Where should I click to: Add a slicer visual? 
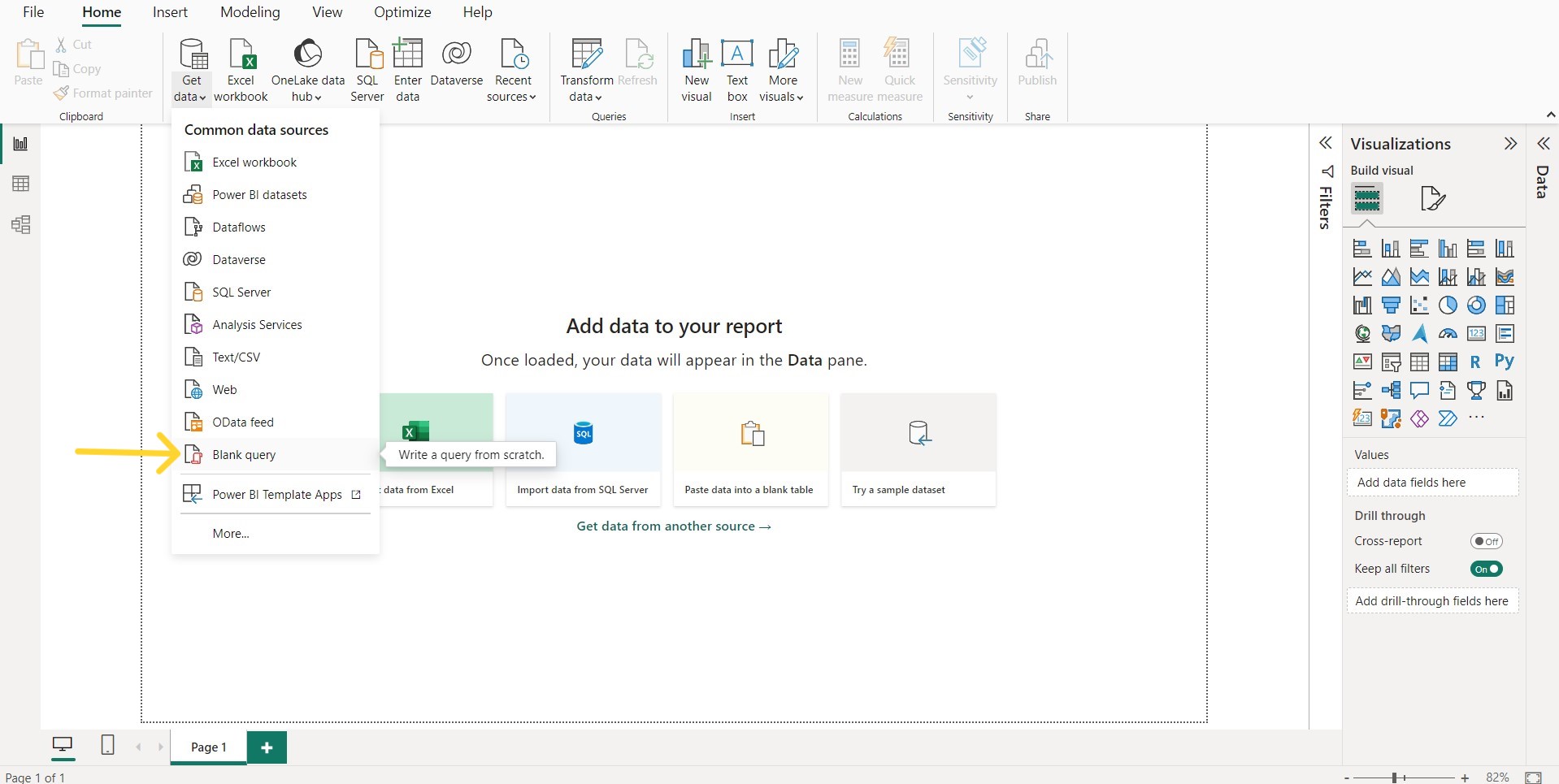click(1391, 362)
